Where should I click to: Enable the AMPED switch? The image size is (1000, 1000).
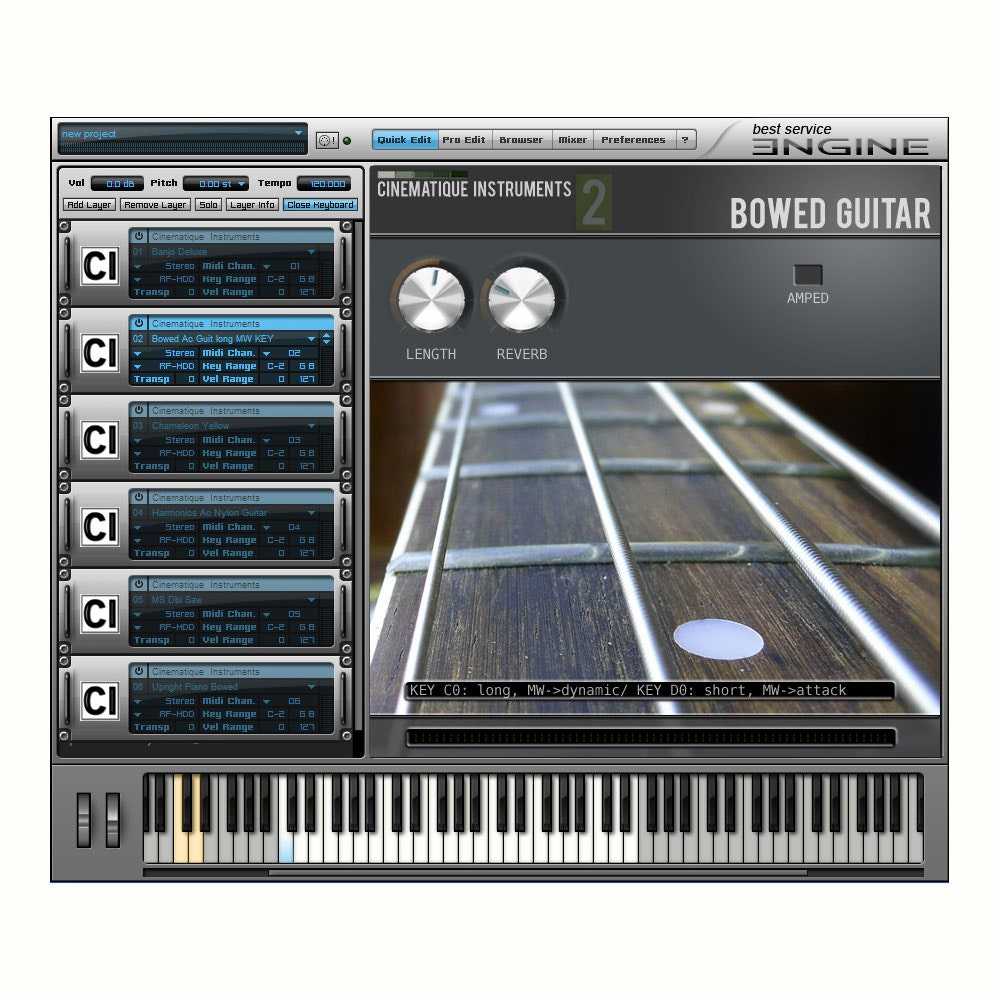[807, 275]
